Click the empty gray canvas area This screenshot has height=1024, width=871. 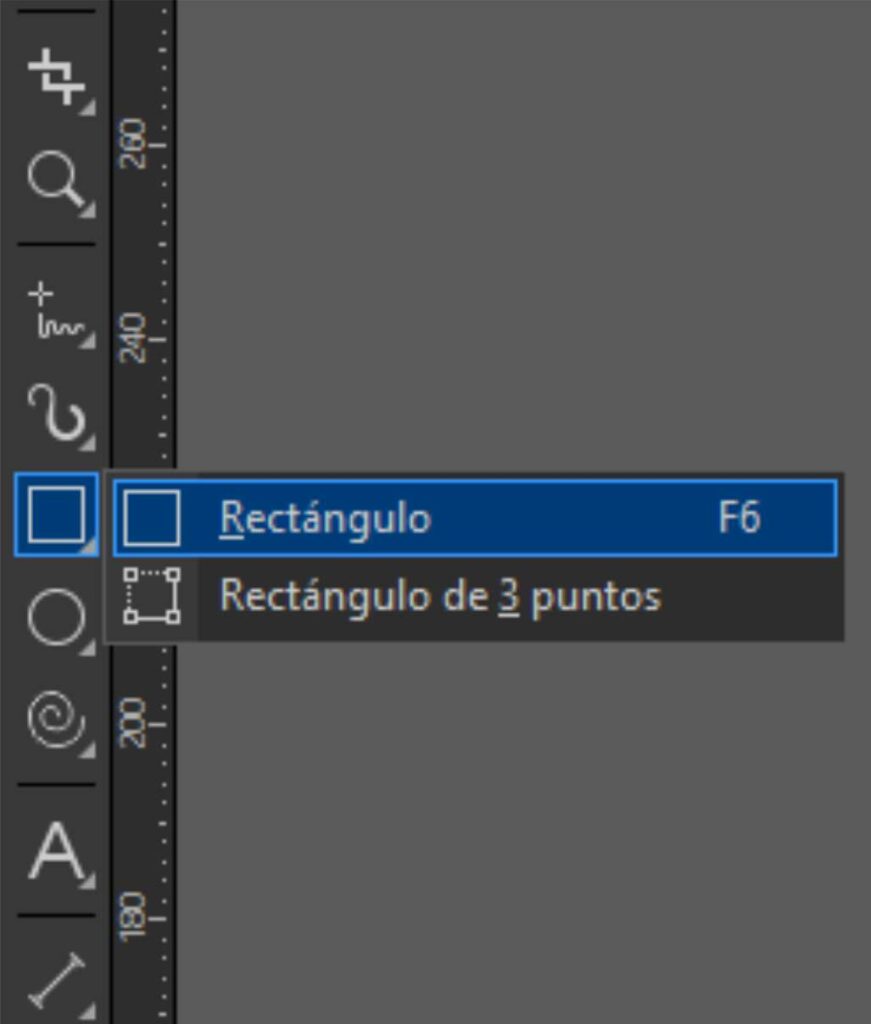pyautogui.click(x=520, y=250)
